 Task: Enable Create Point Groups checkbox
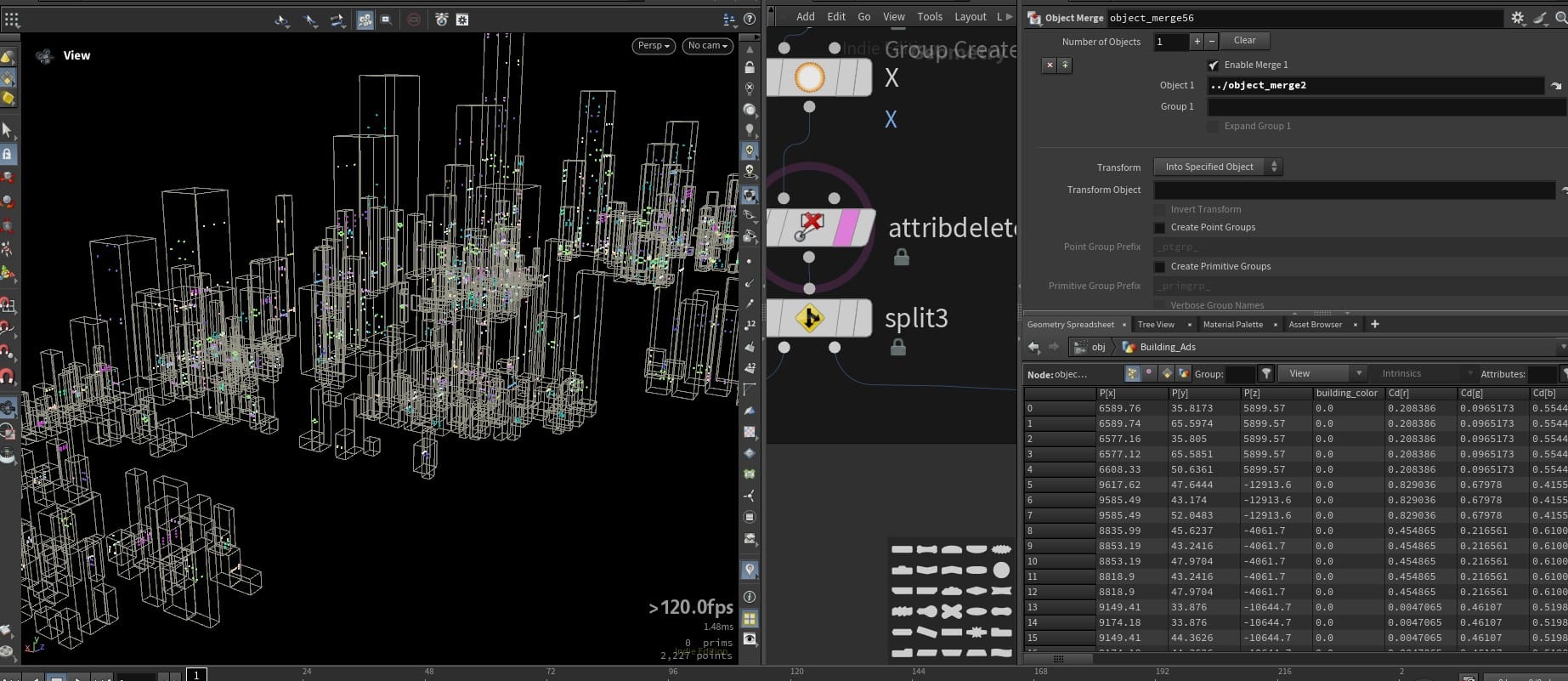click(x=1159, y=228)
